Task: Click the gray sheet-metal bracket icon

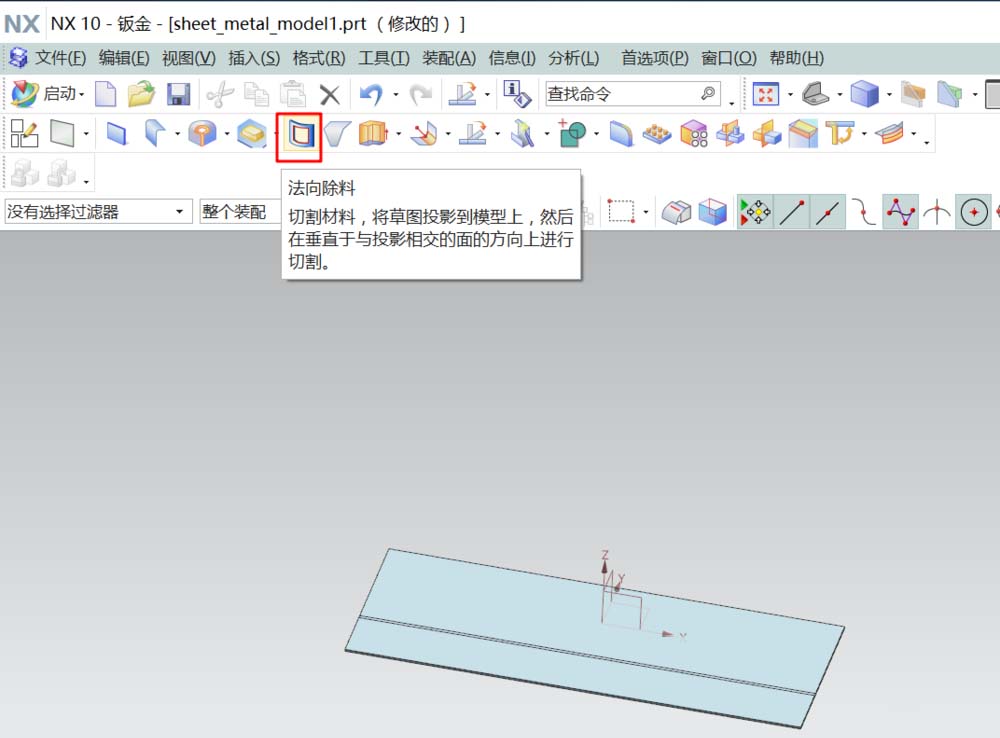Action: click(815, 94)
